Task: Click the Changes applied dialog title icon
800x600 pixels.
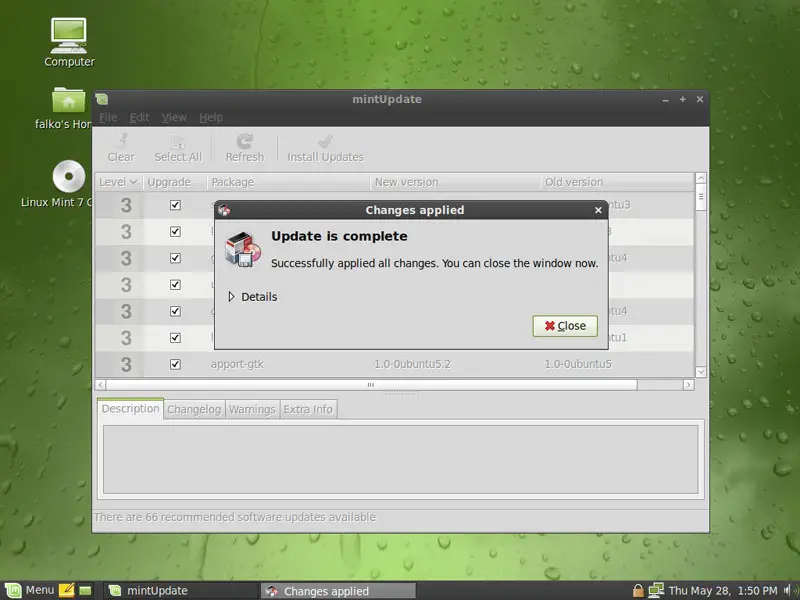Action: (x=224, y=210)
